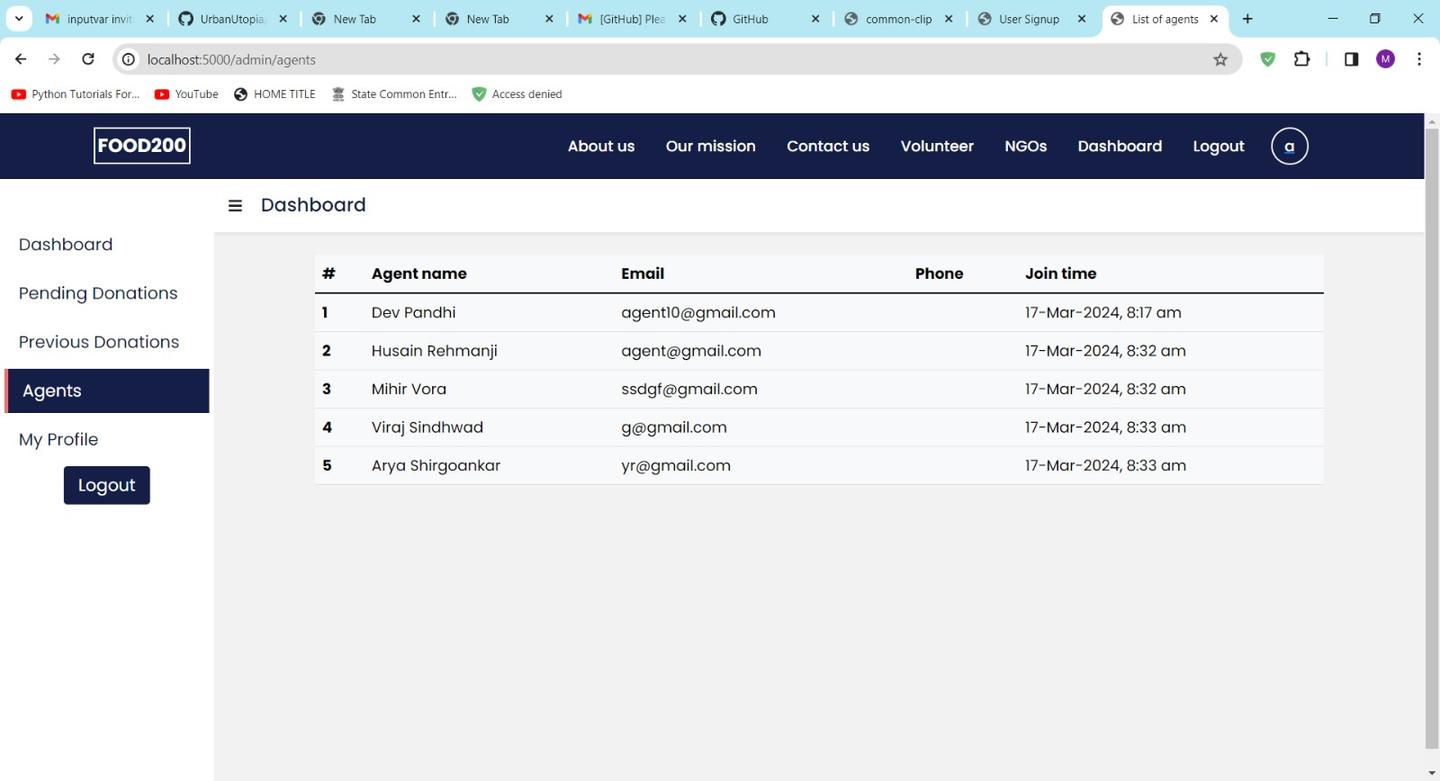
Task: Close the UrbanUtopia GitHub tab
Action: pyautogui.click(x=283, y=19)
